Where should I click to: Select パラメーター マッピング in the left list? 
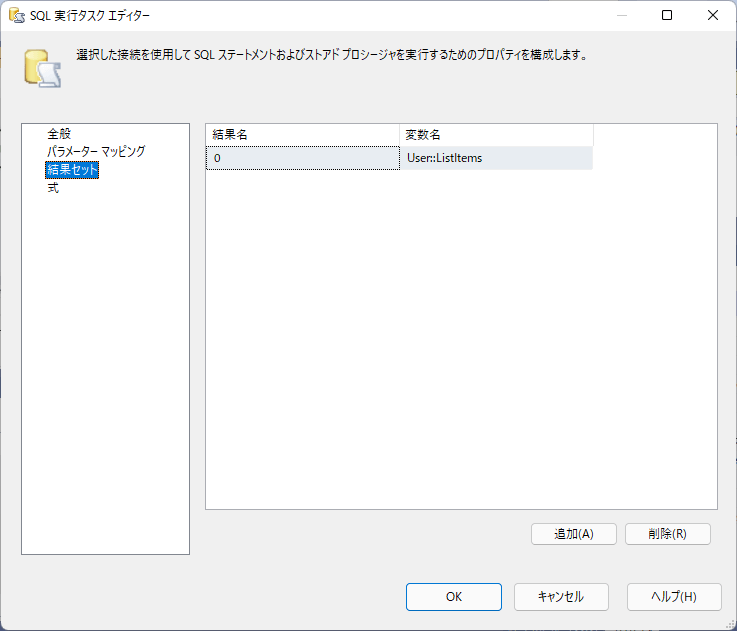96,151
